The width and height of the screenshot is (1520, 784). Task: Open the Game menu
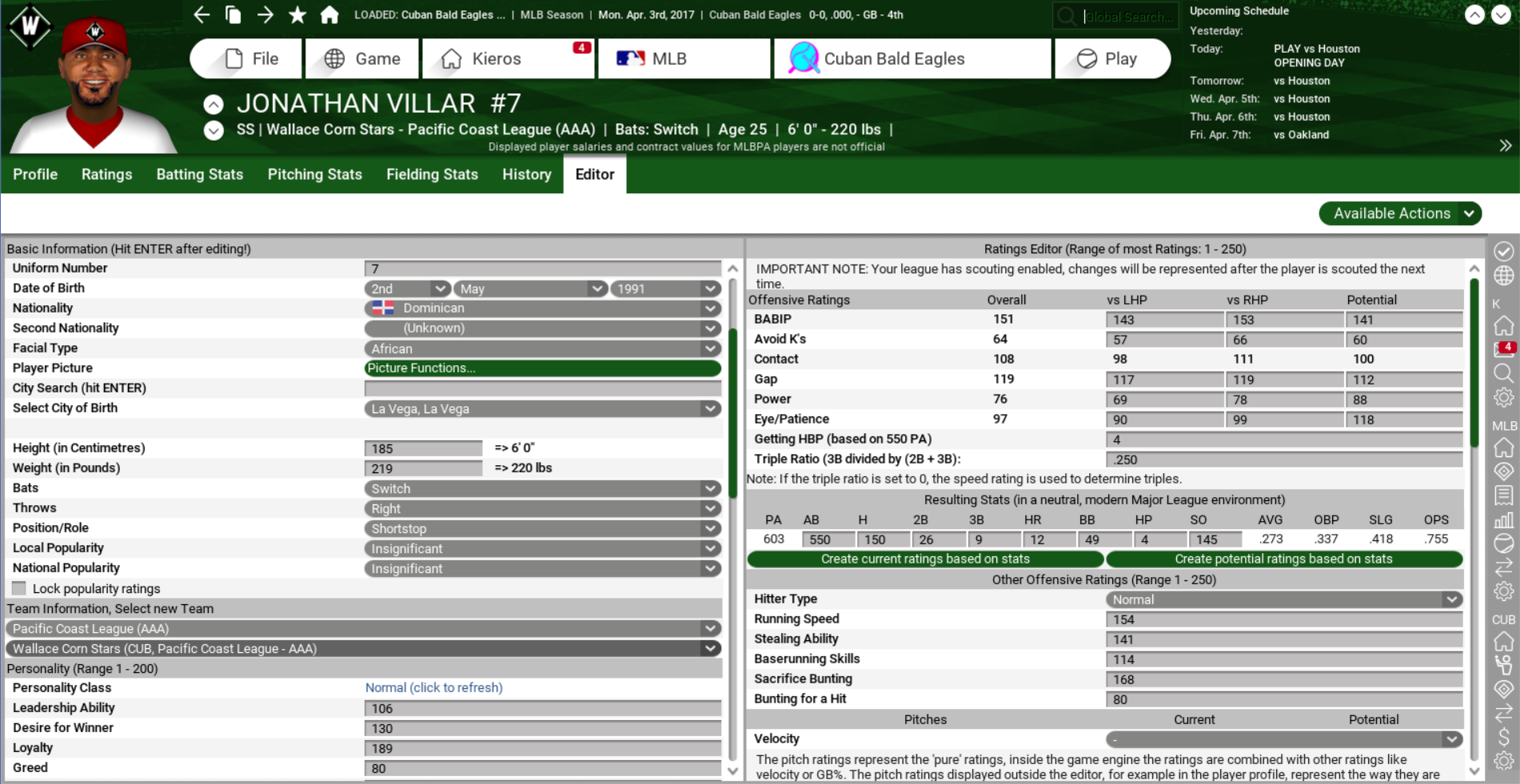point(362,58)
